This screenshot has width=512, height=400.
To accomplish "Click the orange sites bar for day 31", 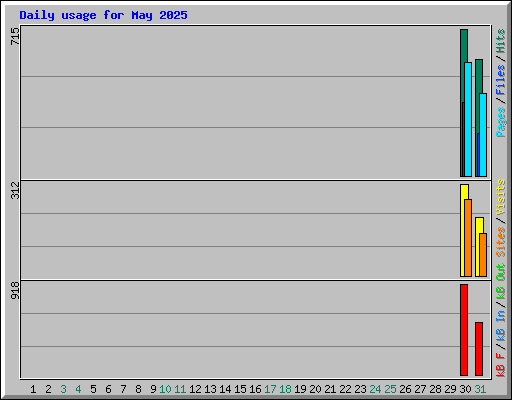I will click(x=483, y=255).
